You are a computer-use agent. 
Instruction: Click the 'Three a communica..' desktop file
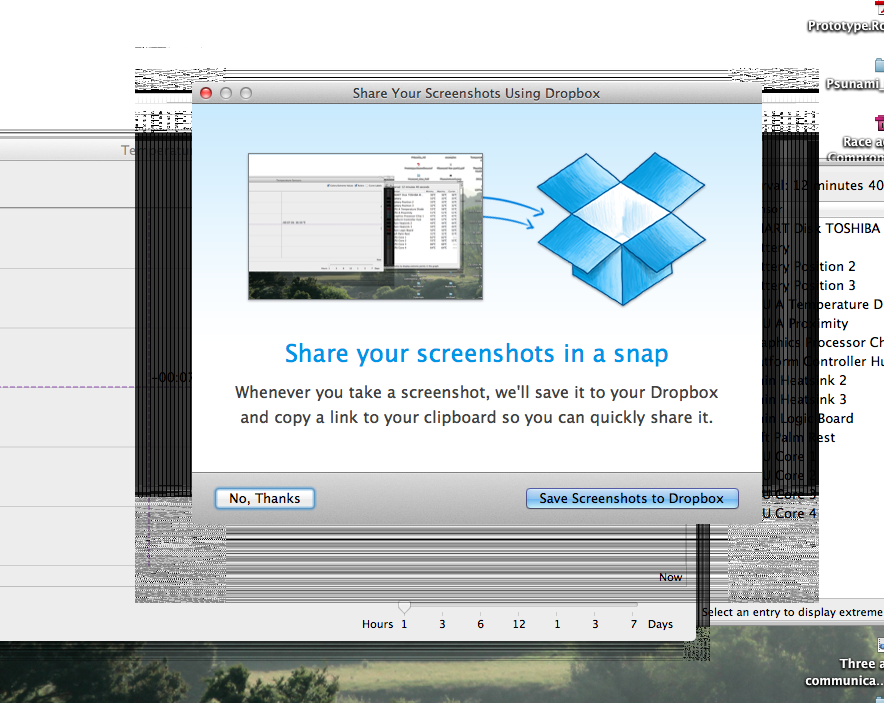pyautogui.click(x=845, y=672)
